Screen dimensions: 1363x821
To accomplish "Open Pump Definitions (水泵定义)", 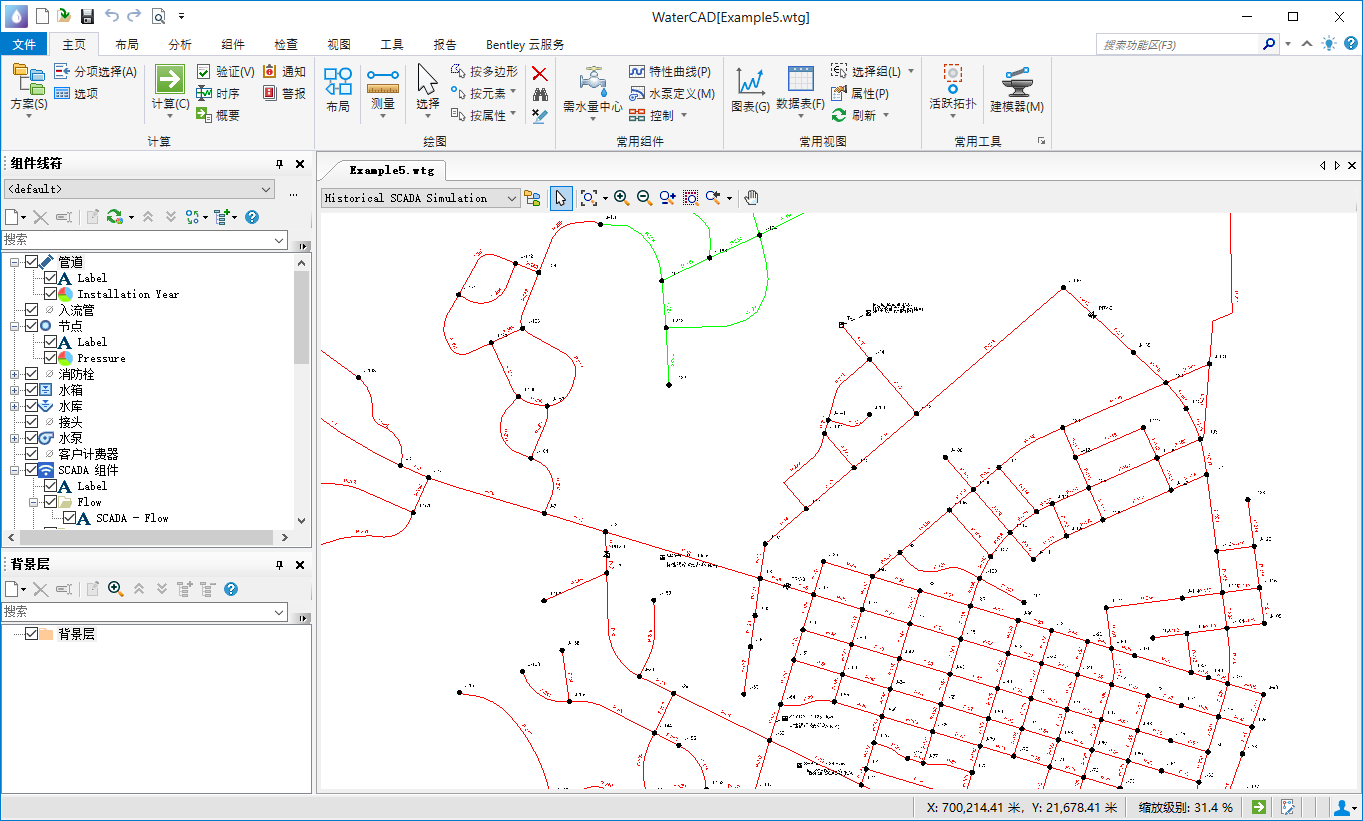I will pos(672,94).
